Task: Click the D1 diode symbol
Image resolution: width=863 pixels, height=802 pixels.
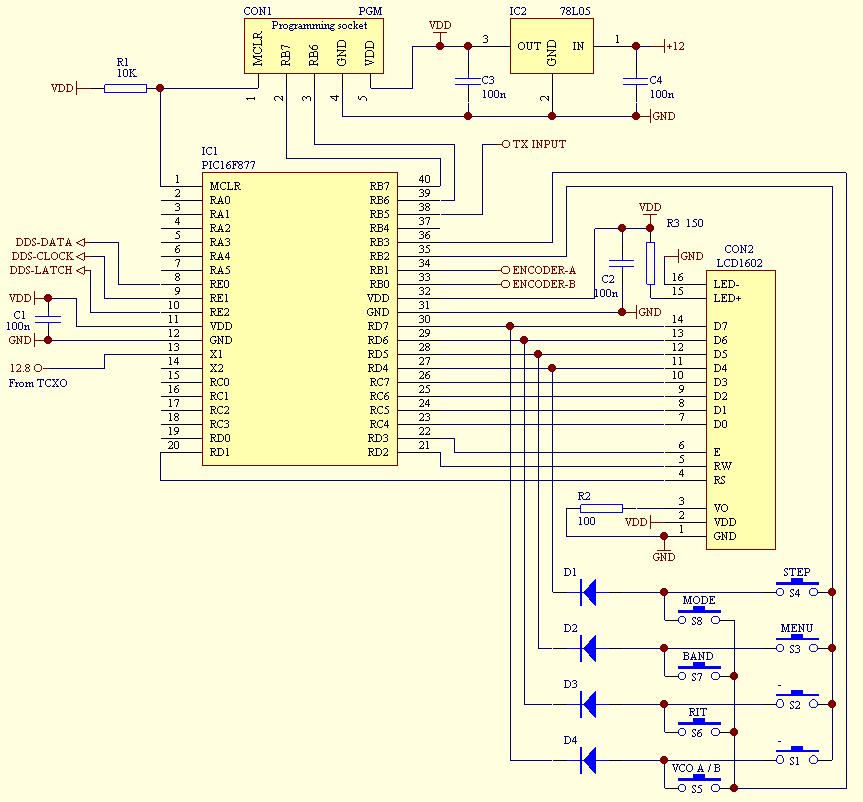Action: click(x=589, y=592)
